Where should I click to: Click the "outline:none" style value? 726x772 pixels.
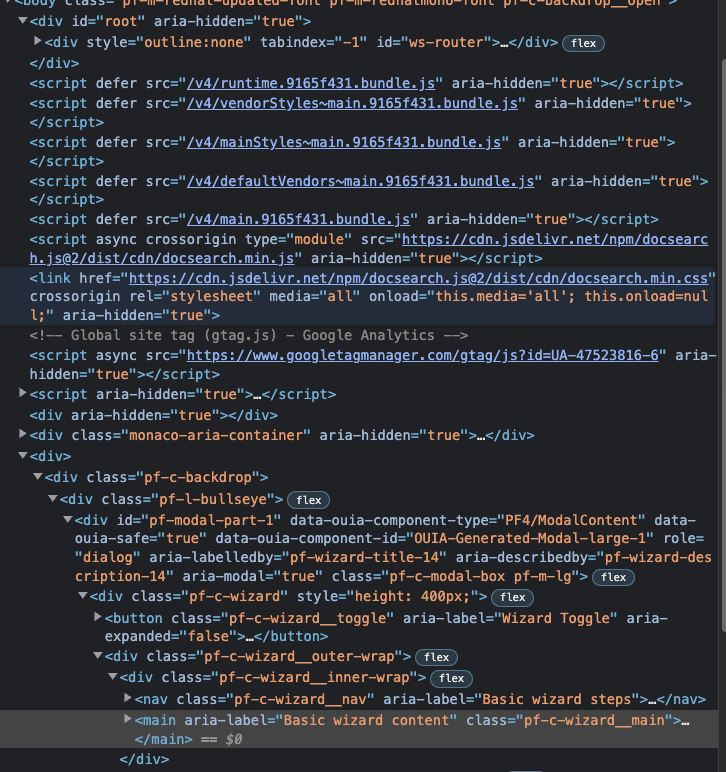coord(193,42)
